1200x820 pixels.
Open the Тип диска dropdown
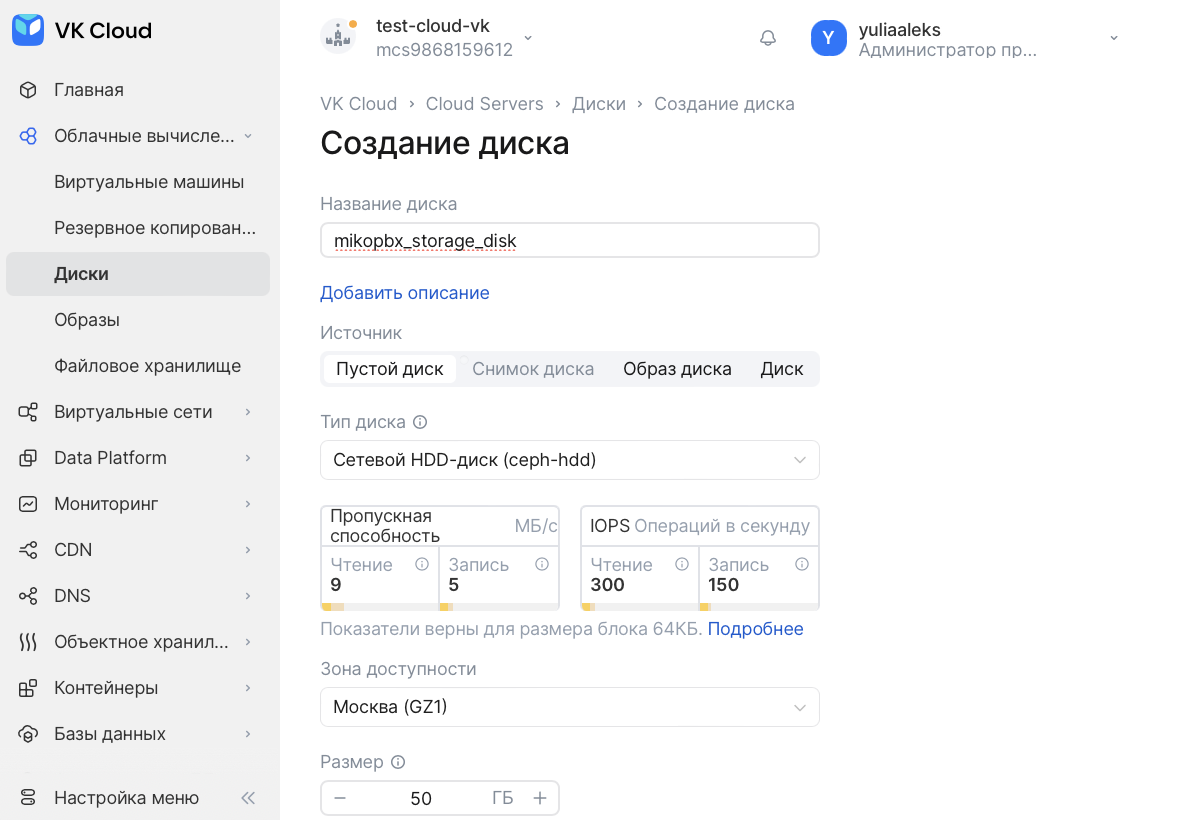point(569,460)
